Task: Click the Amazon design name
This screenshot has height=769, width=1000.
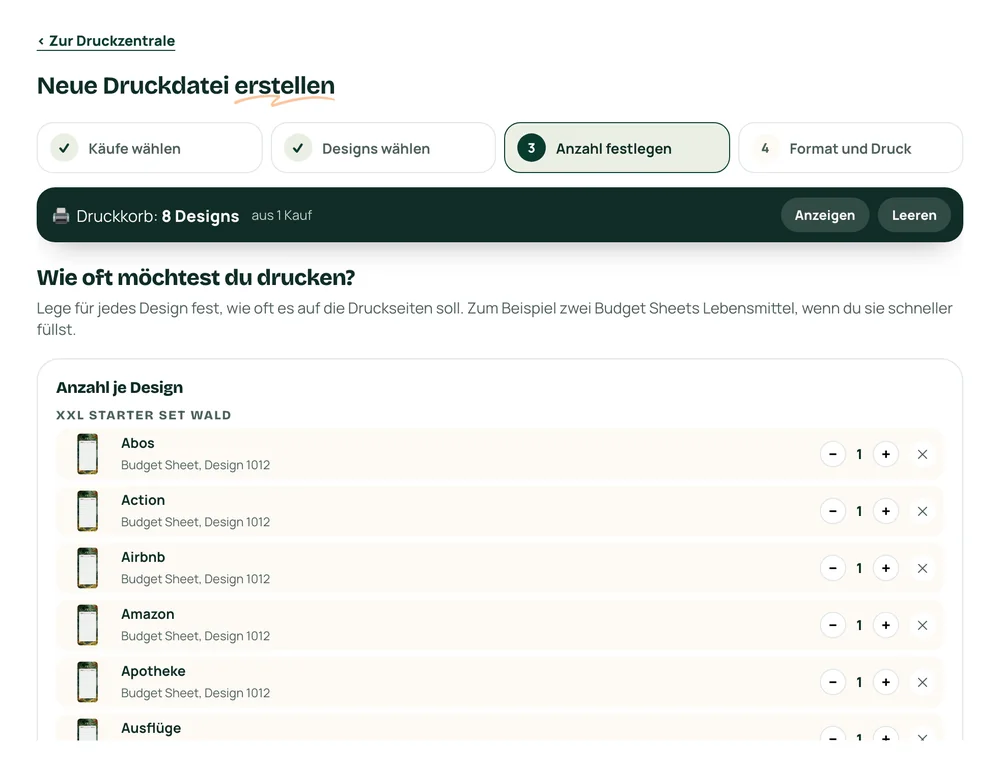Action: [x=147, y=614]
